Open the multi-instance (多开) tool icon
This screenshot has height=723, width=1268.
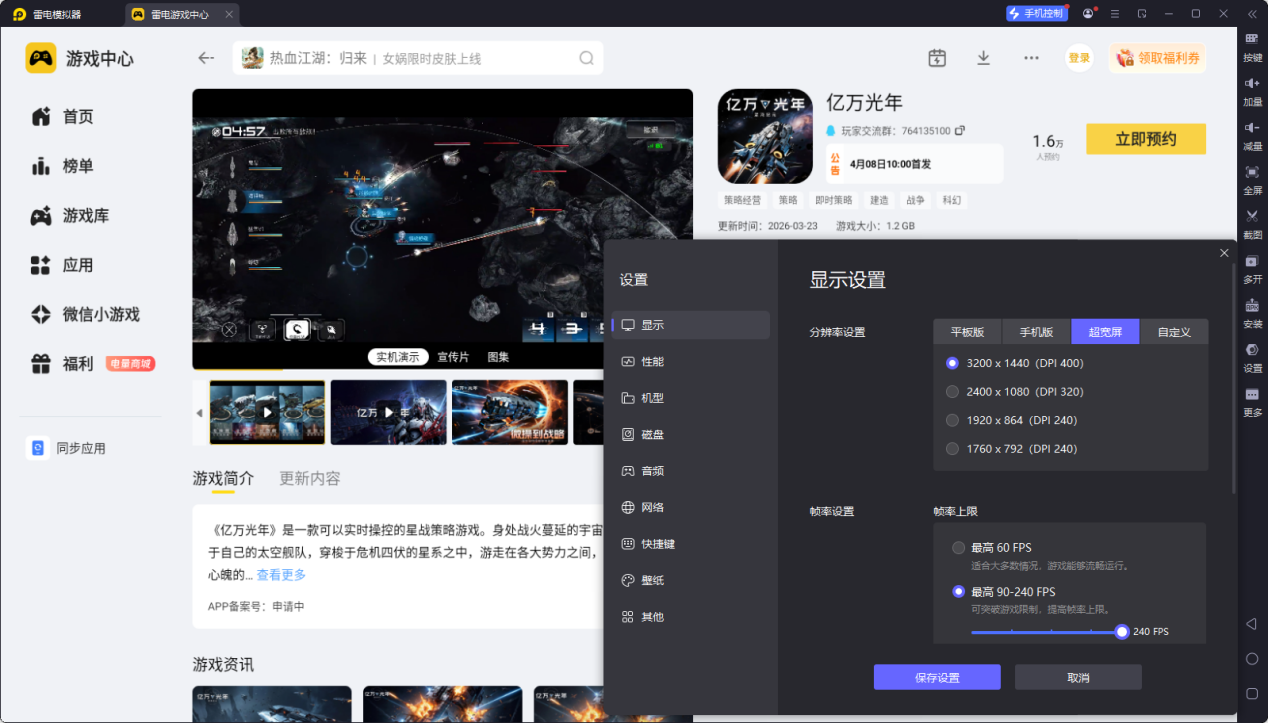click(x=1252, y=261)
